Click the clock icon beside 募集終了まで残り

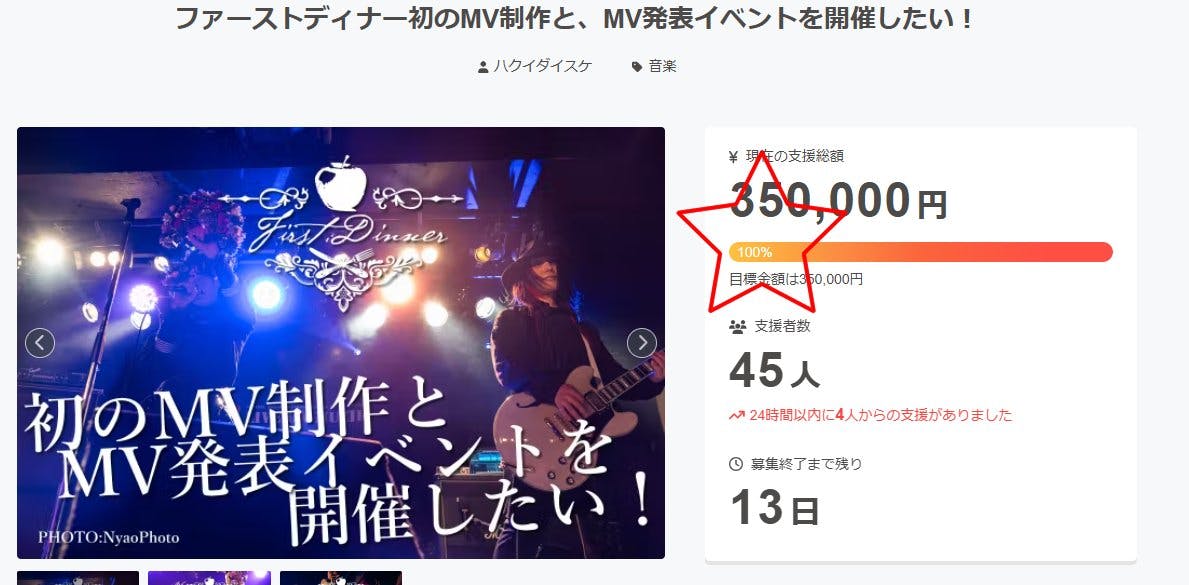[x=736, y=464]
